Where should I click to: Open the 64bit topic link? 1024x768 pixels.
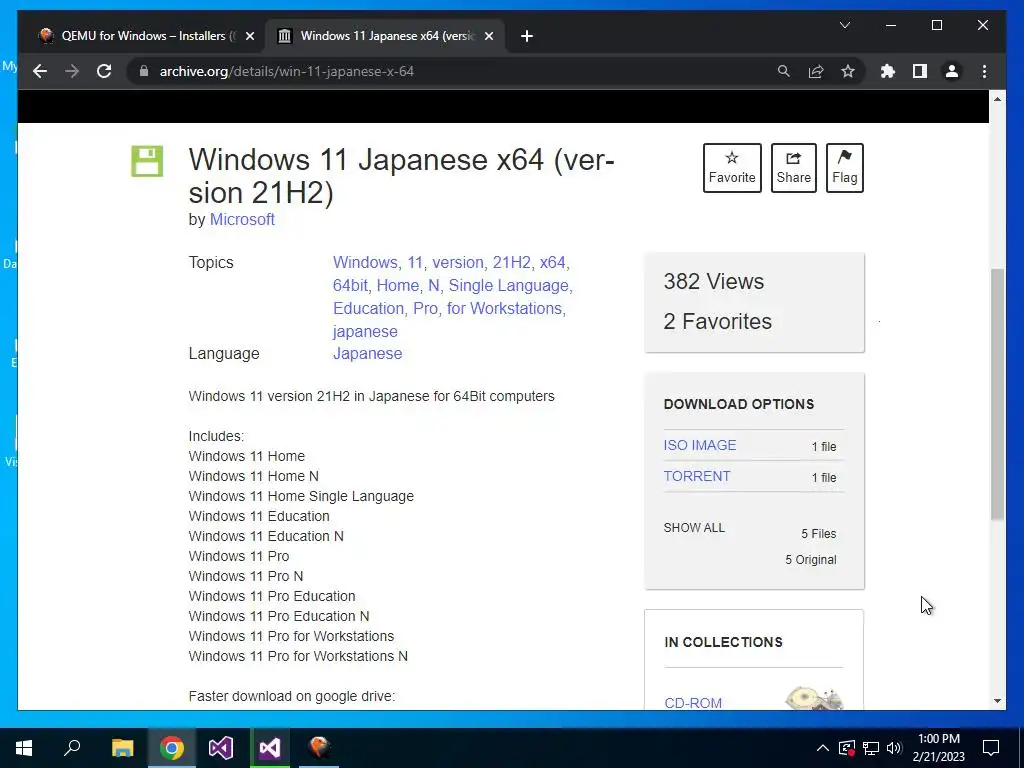350,285
